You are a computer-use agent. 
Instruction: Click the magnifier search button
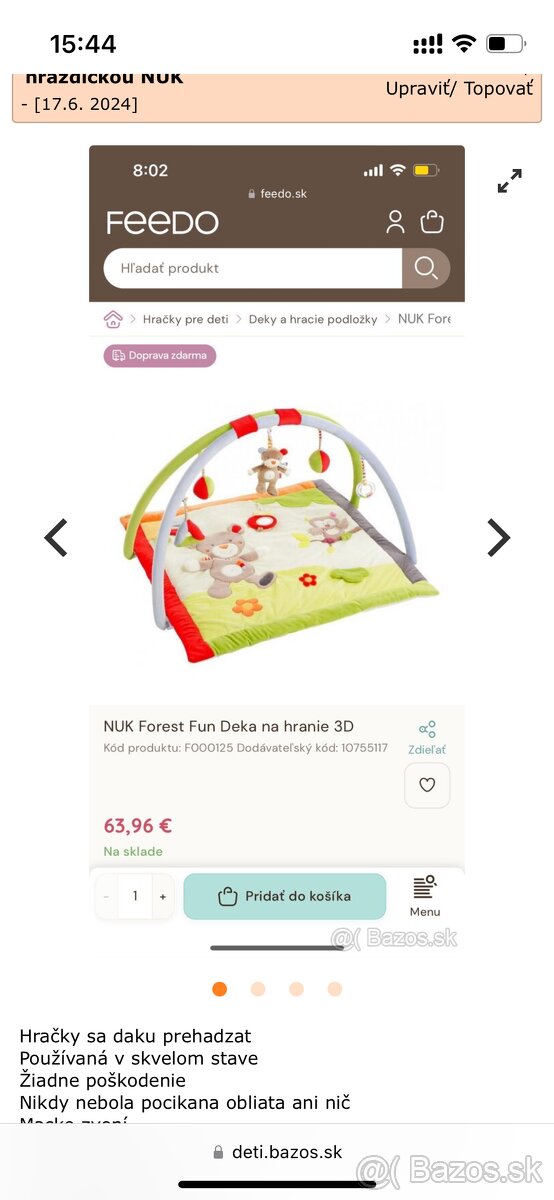[426, 268]
